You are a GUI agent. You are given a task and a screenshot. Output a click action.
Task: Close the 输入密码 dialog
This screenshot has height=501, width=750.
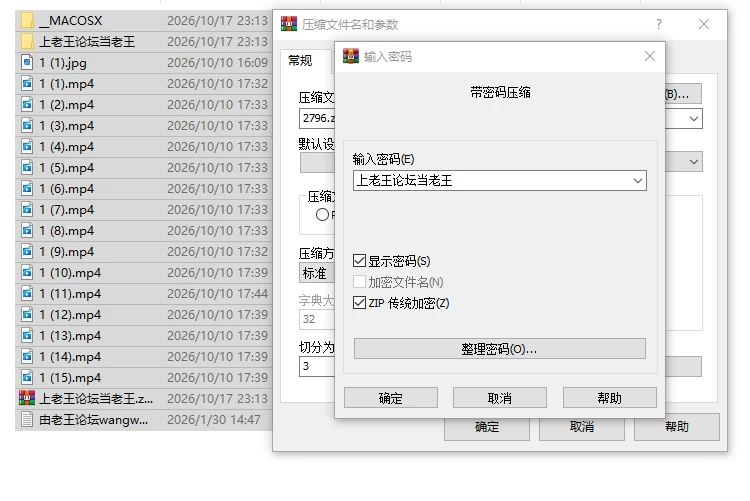(650, 56)
